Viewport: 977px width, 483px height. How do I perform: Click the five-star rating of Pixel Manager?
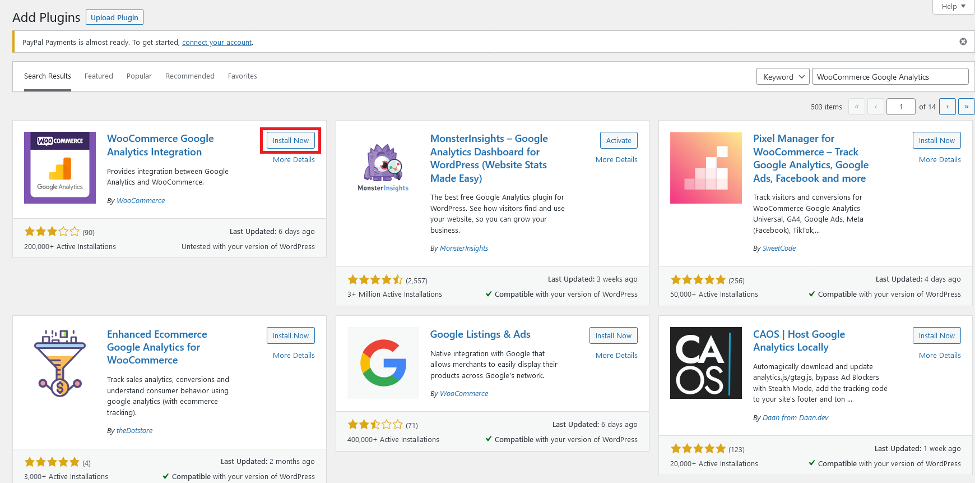[698, 279]
